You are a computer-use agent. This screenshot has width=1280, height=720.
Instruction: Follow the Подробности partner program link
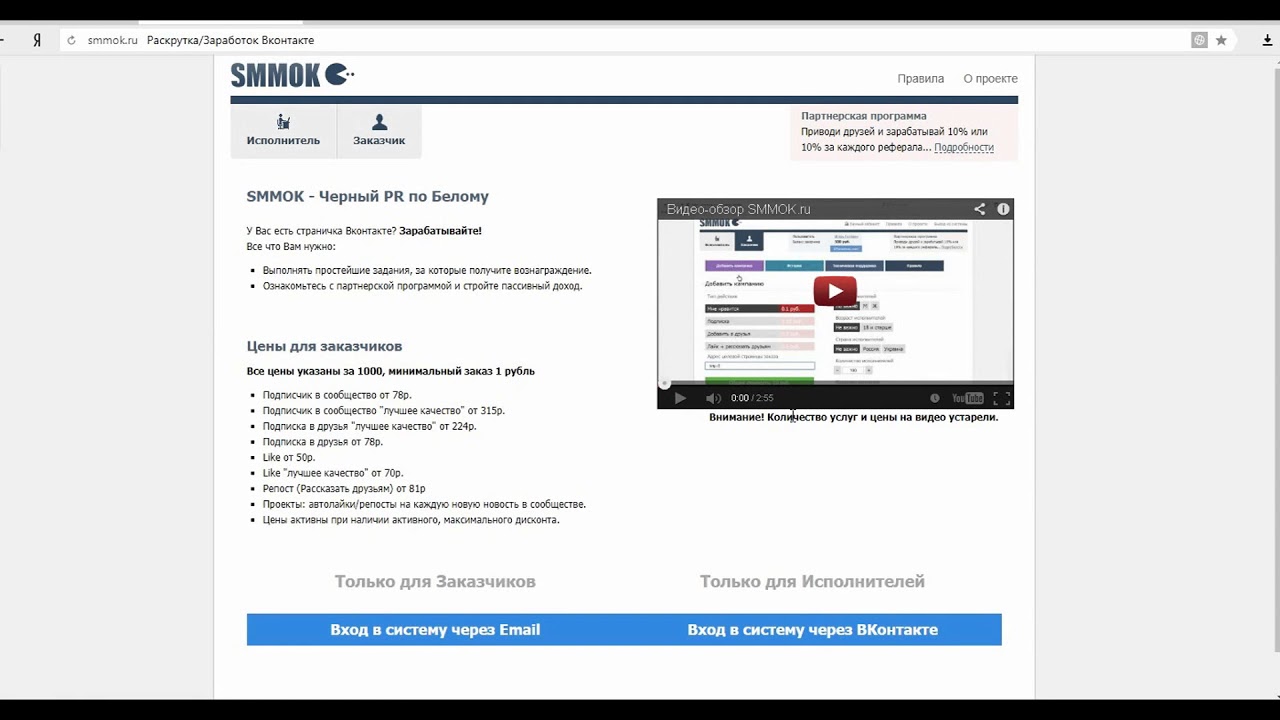pyautogui.click(x=964, y=147)
